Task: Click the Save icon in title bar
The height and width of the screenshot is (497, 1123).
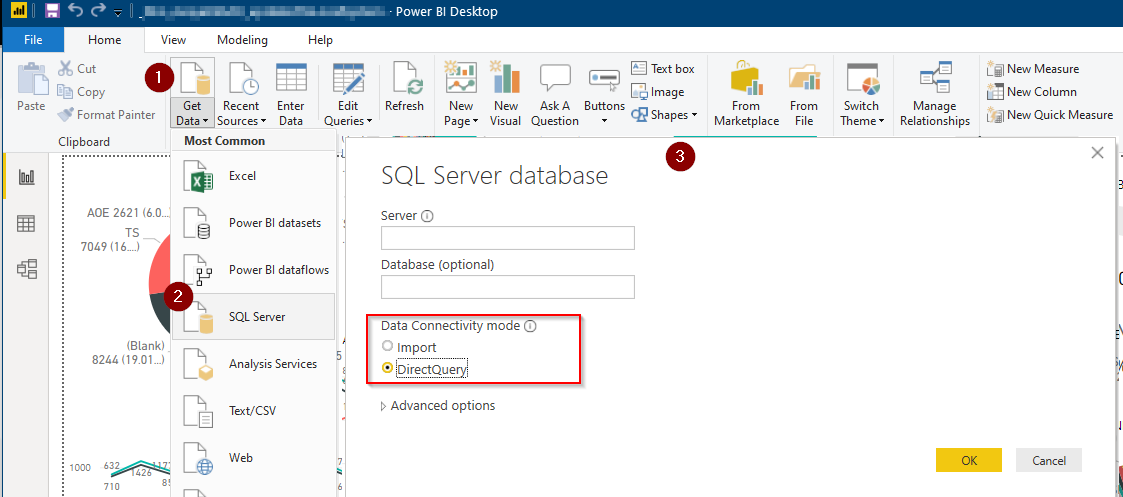Action: (52, 11)
